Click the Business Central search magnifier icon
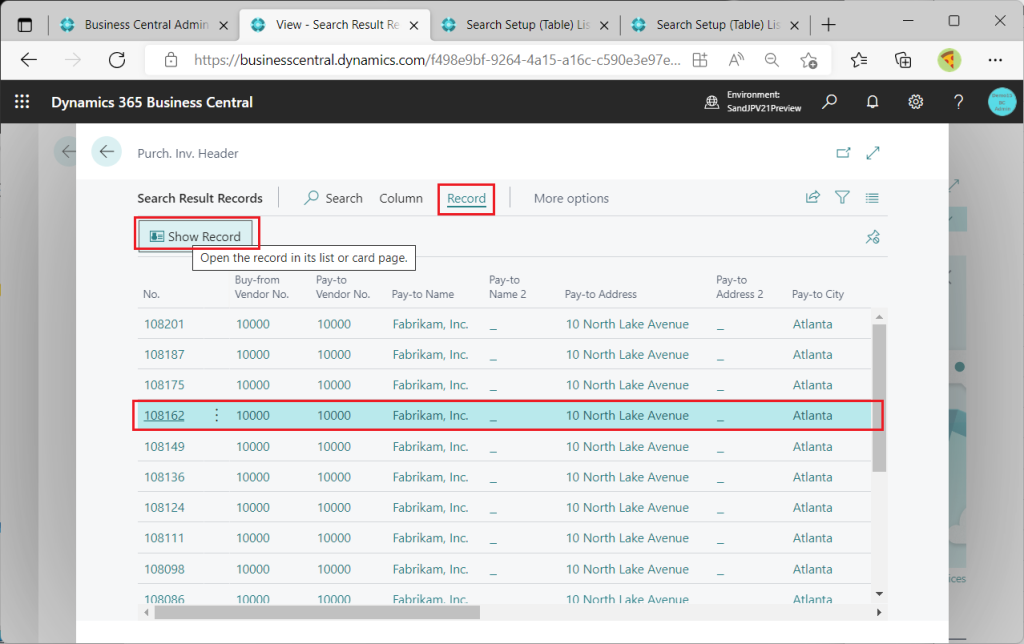The width and height of the screenshot is (1024, 644). pos(829,102)
